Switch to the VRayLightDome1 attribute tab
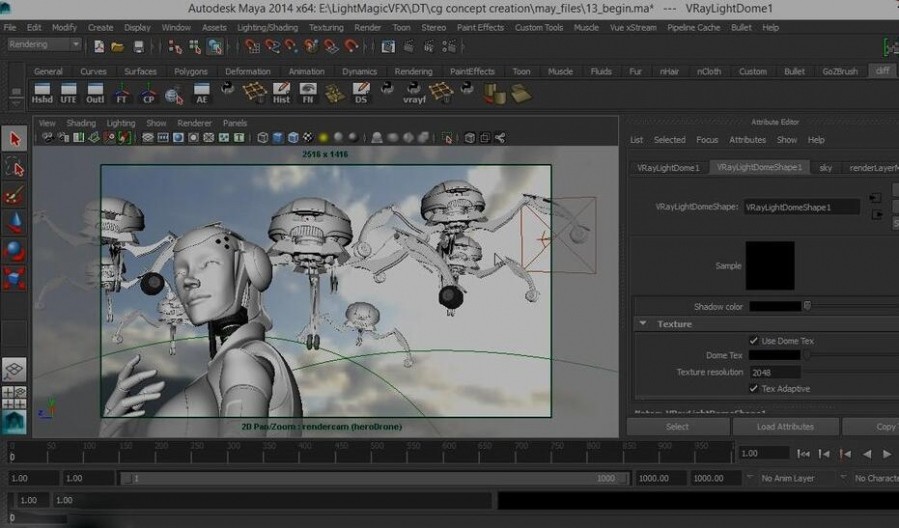The height and width of the screenshot is (528, 899). pos(668,168)
